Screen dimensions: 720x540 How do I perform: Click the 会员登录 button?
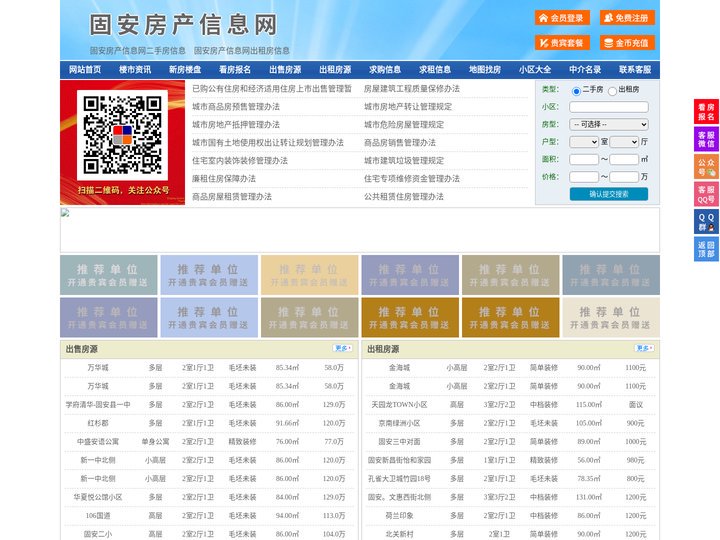click(562, 18)
